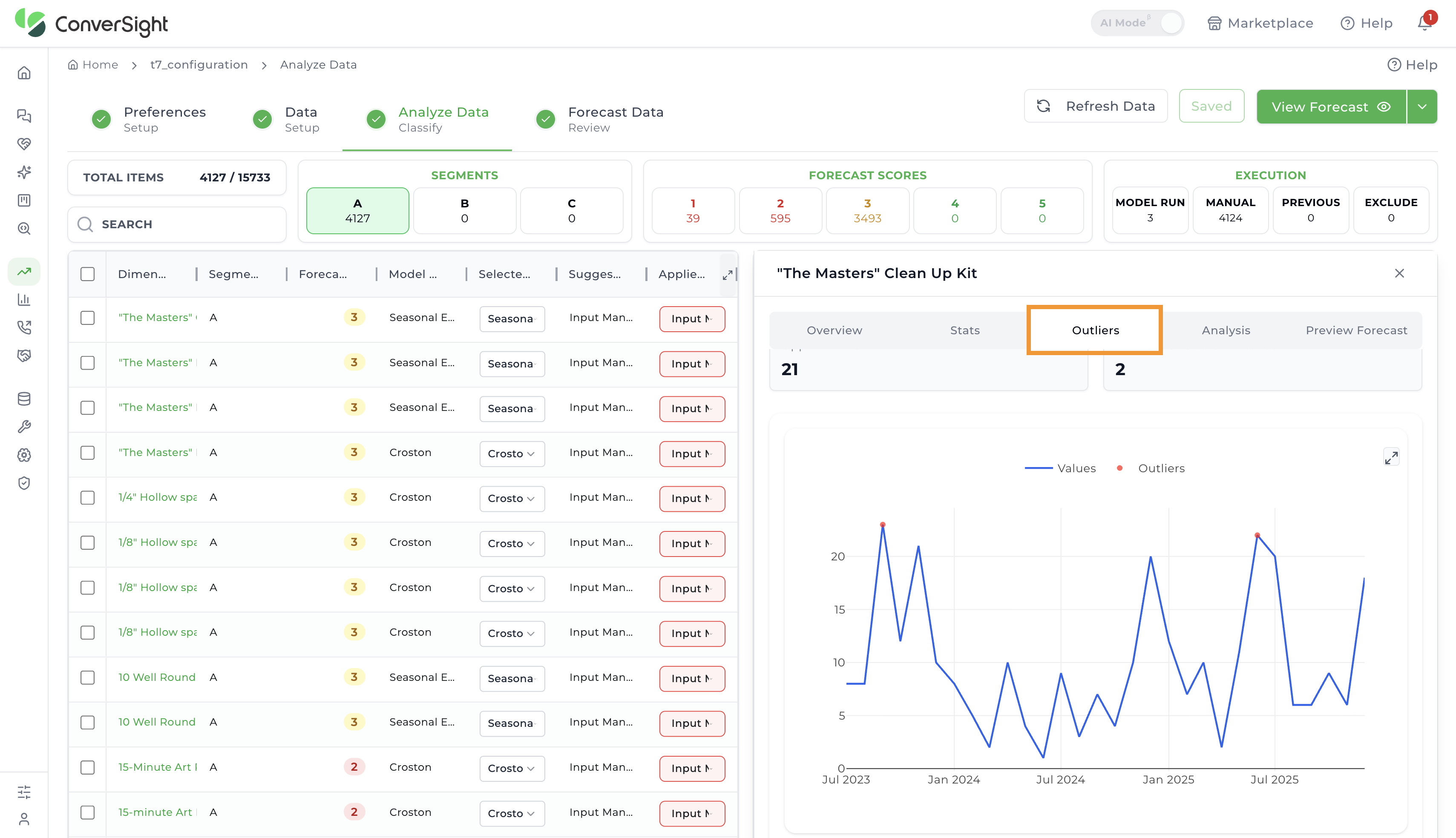Open the notifications bell
Screen dimensions: 1456x838
[1424, 23]
